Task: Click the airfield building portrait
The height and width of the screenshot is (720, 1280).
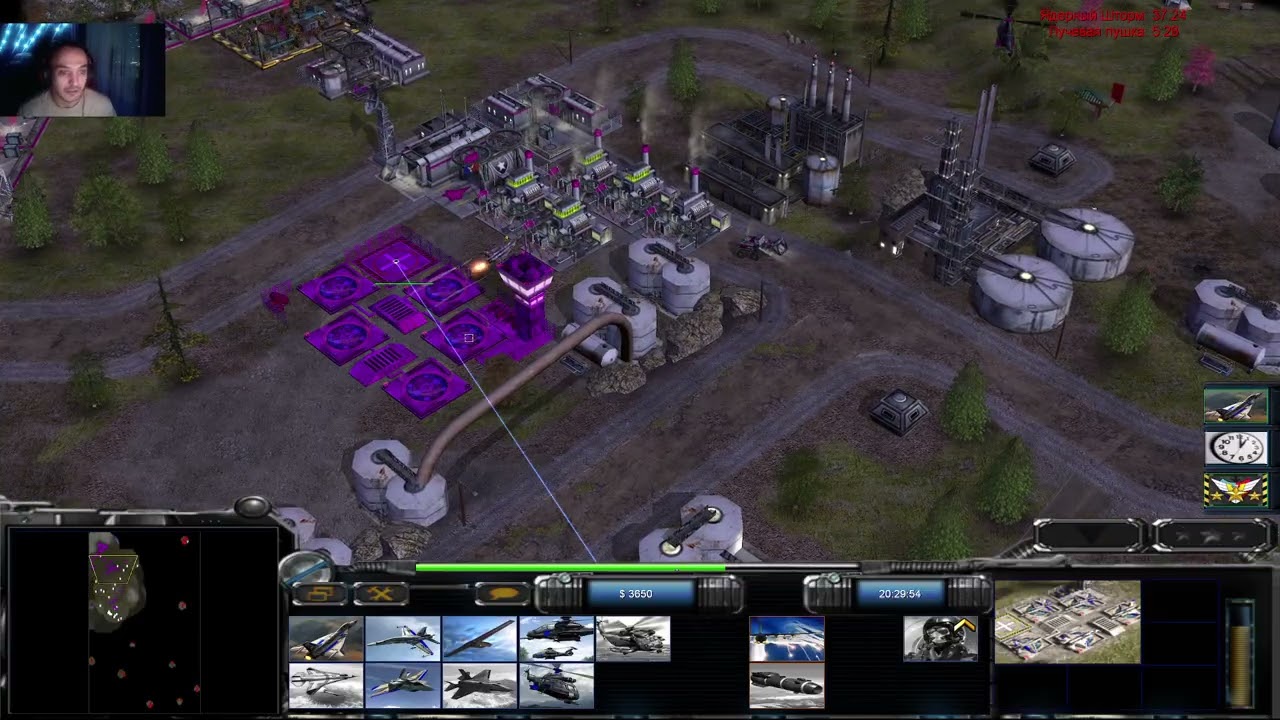Action: tap(1067, 622)
